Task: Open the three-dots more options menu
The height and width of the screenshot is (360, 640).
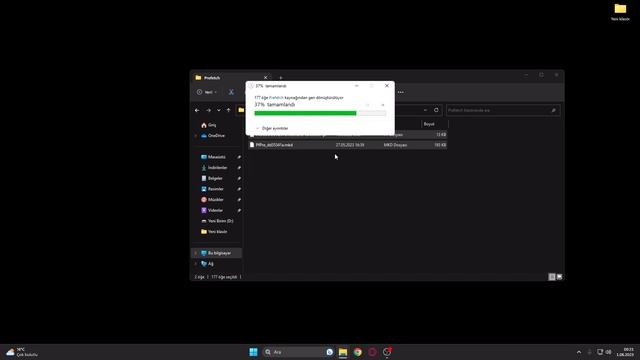Action: [401, 92]
